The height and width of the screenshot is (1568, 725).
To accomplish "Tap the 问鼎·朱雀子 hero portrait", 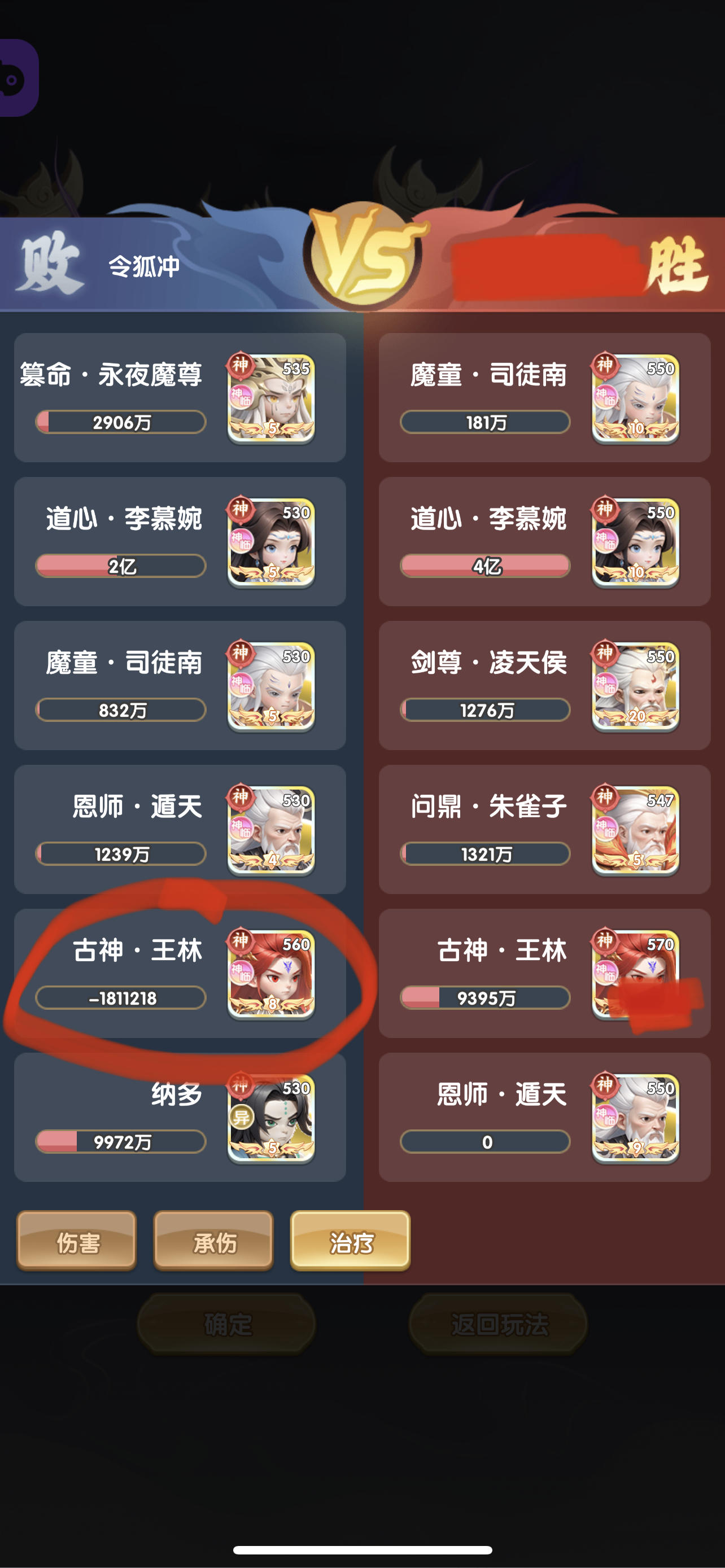I will tap(635, 830).
